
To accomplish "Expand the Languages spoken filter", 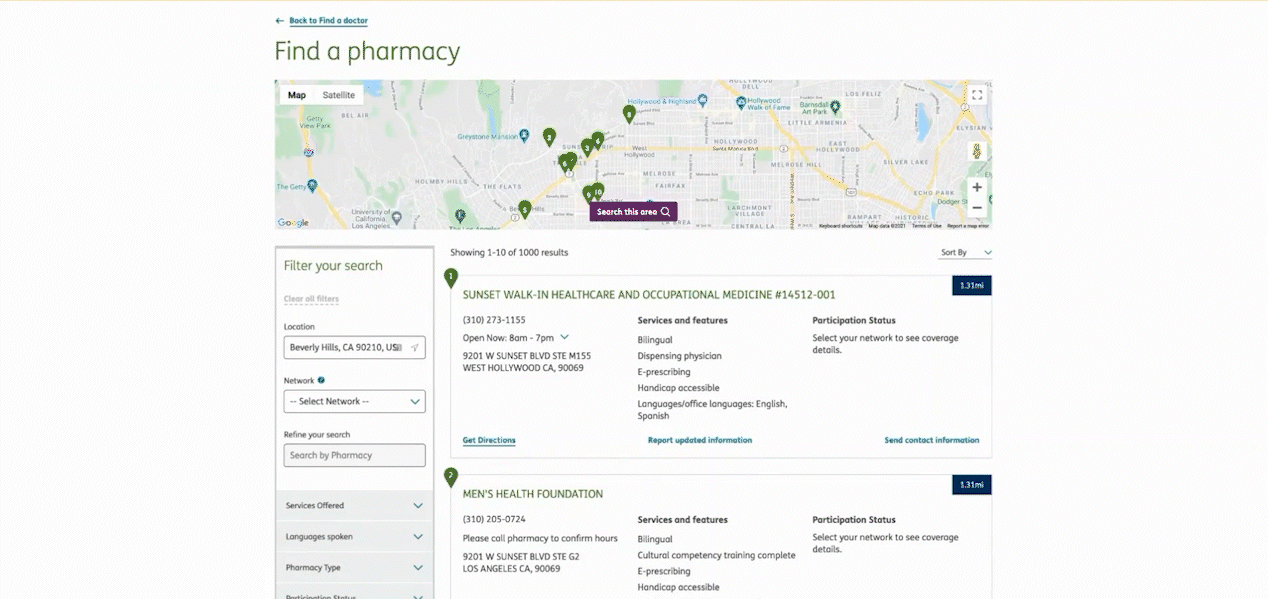I will point(354,537).
